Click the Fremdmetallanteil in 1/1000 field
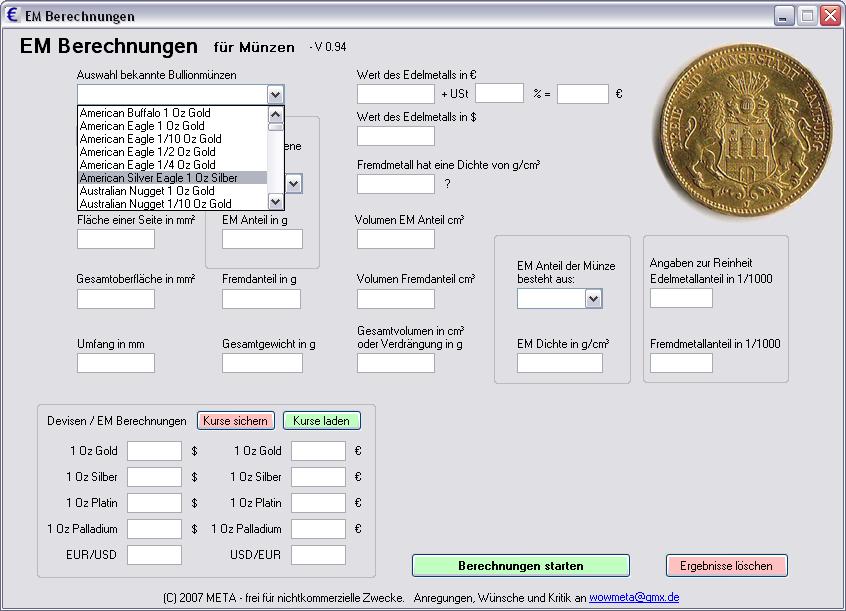 (x=681, y=363)
